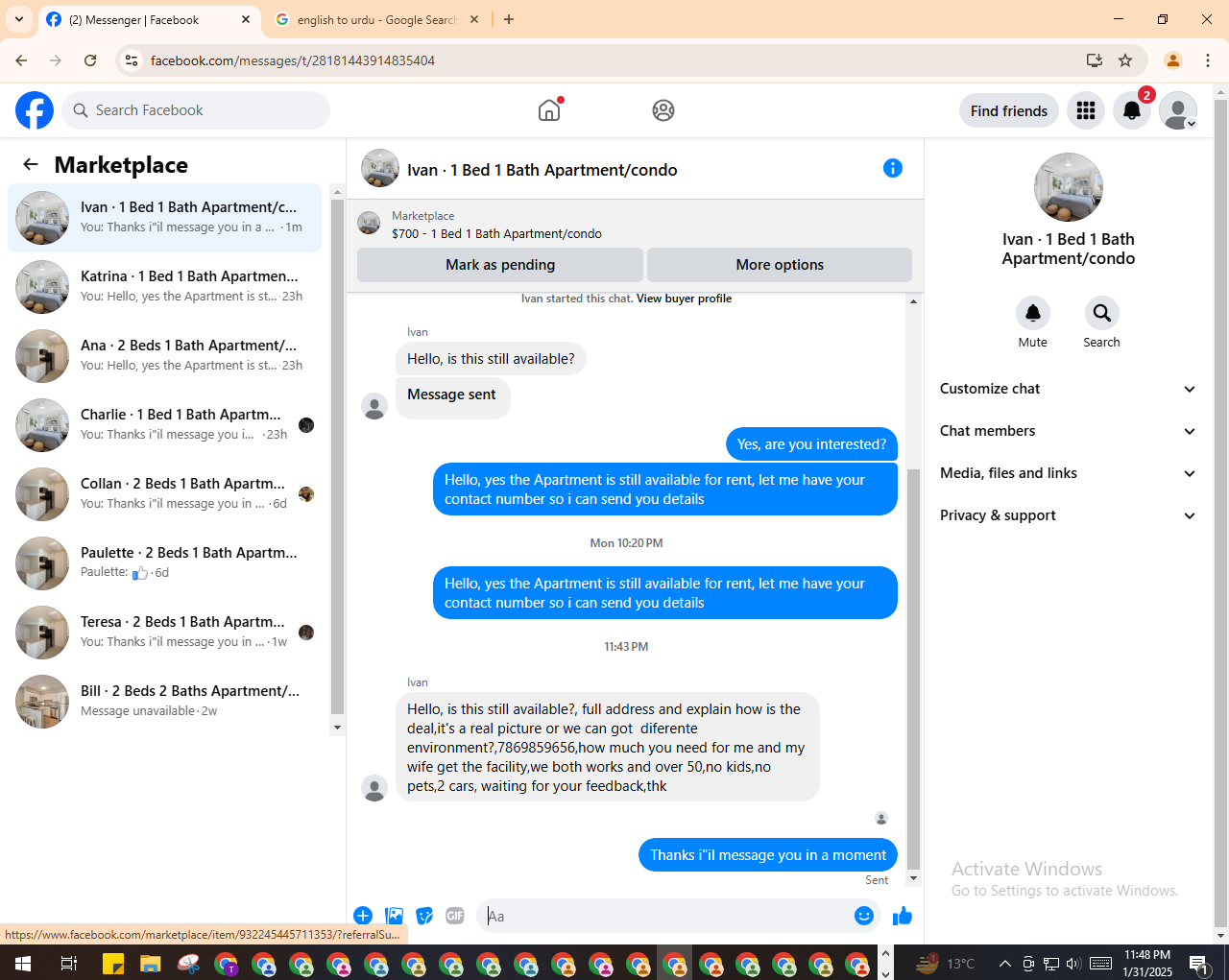Screen dimensions: 1229x980
Task: Click Ivan's listing photo in the right panel
Action: [x=1069, y=187]
